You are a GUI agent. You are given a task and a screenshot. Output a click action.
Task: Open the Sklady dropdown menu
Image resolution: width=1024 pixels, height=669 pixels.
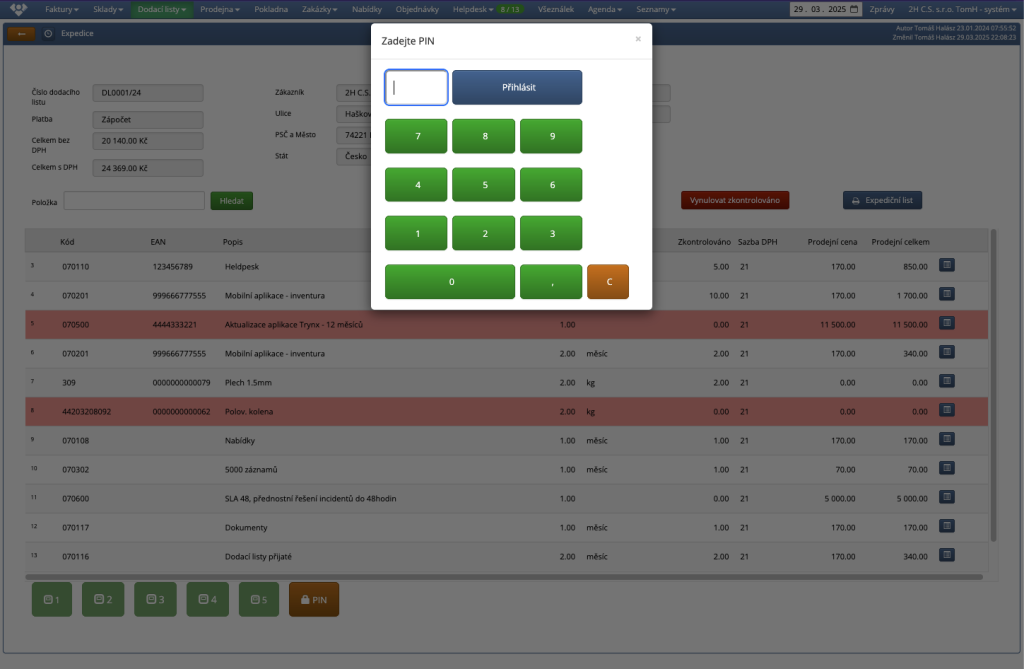pyautogui.click(x=108, y=9)
